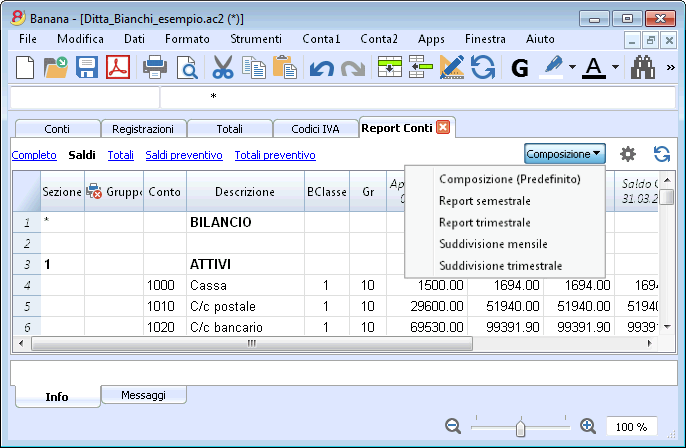Open the Modifica menu
Image resolution: width=686 pixels, height=448 pixels.
tap(80, 39)
